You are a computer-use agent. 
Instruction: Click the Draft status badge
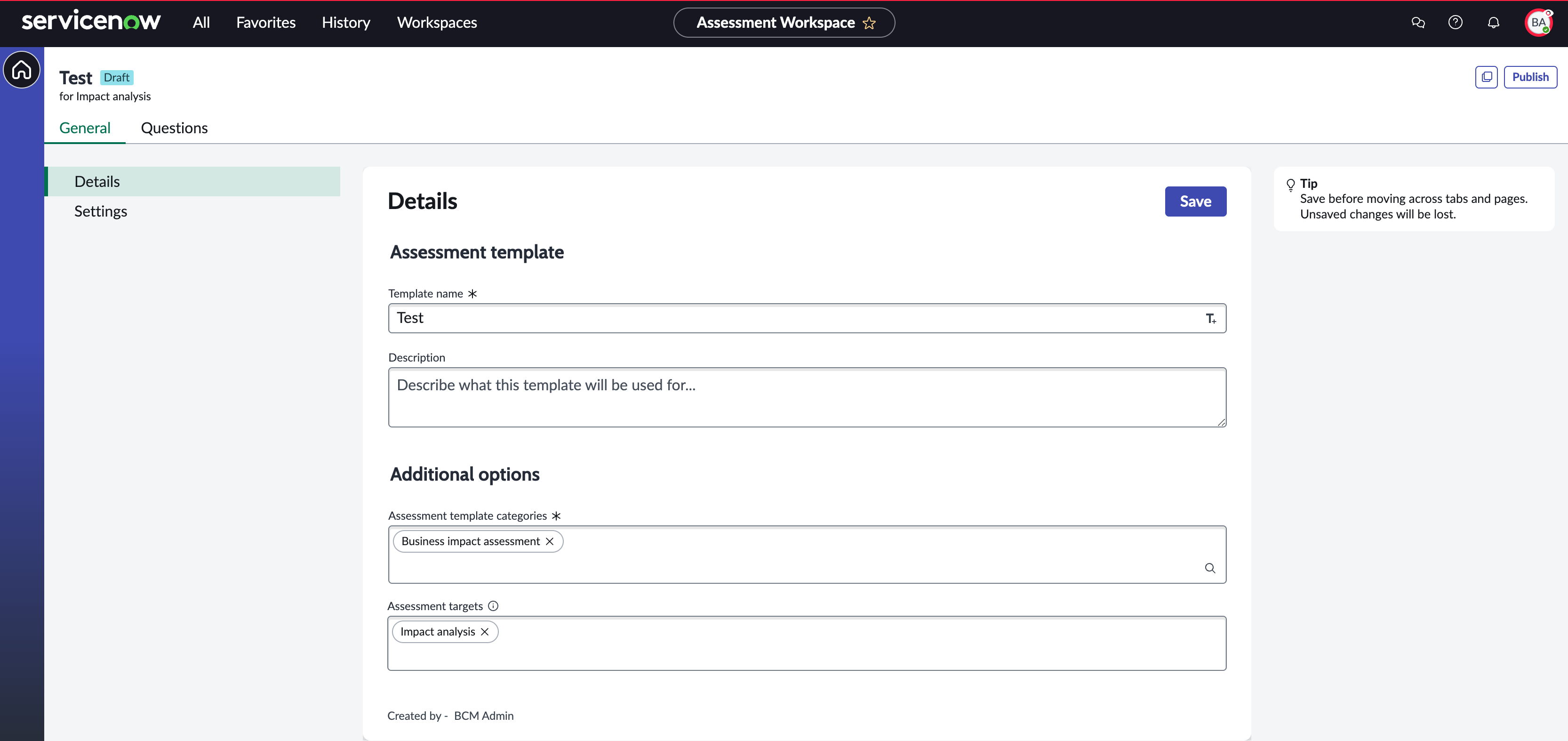(116, 77)
